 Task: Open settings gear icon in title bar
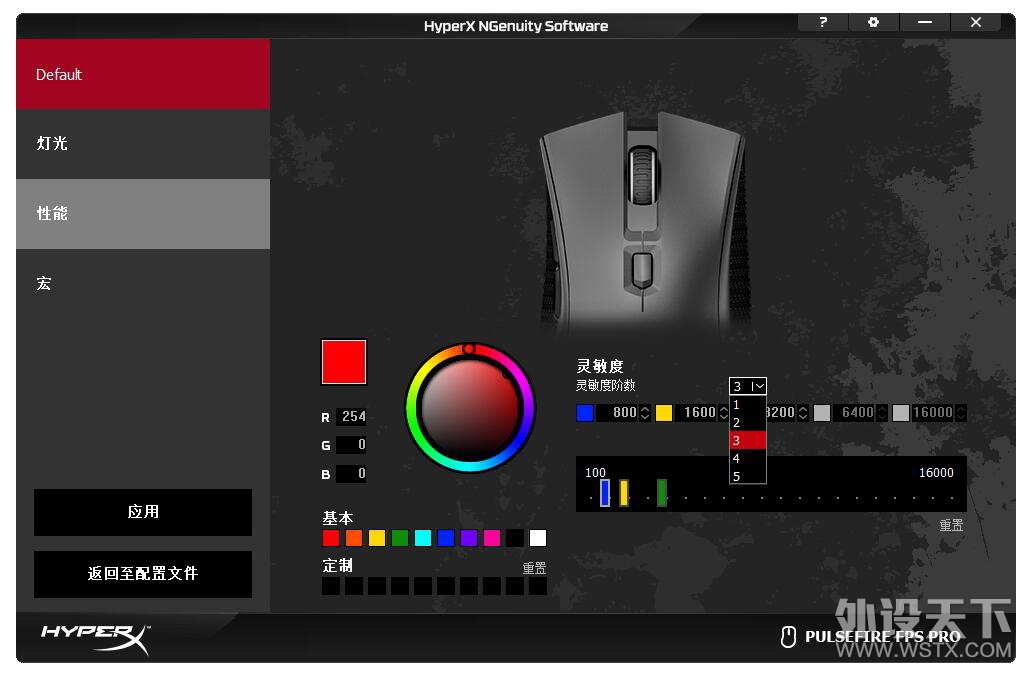coord(873,22)
